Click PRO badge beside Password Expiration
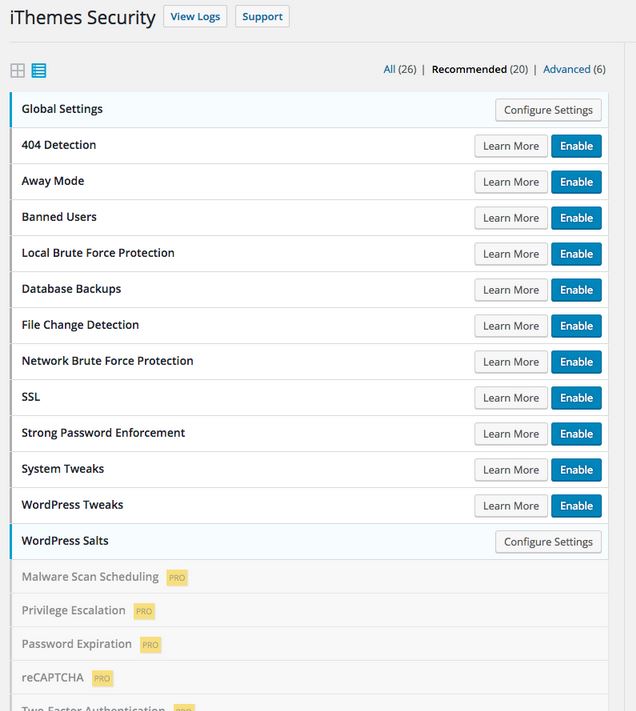636x711 pixels. [151, 645]
